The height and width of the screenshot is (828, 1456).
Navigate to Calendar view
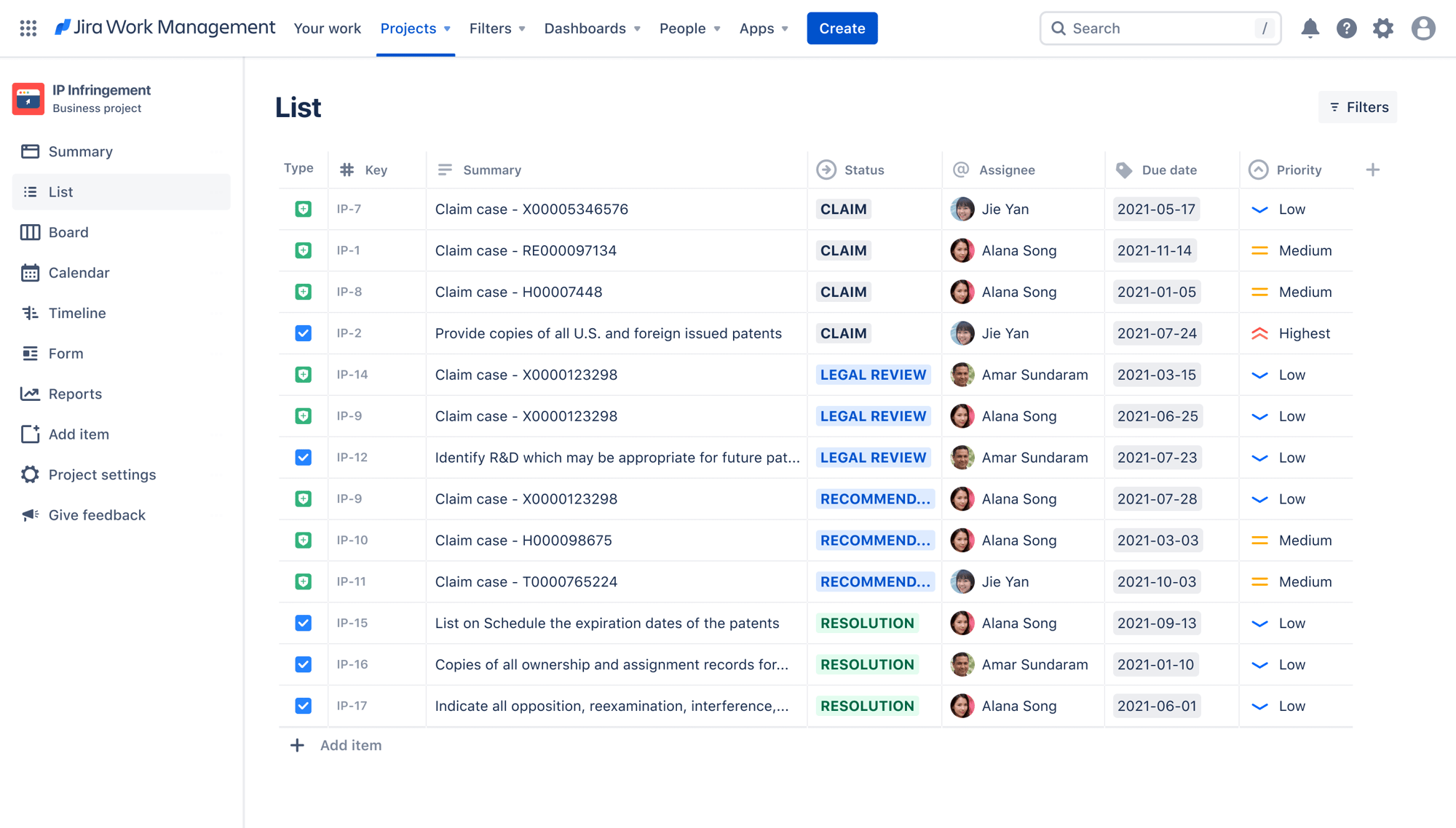pyautogui.click(x=78, y=272)
